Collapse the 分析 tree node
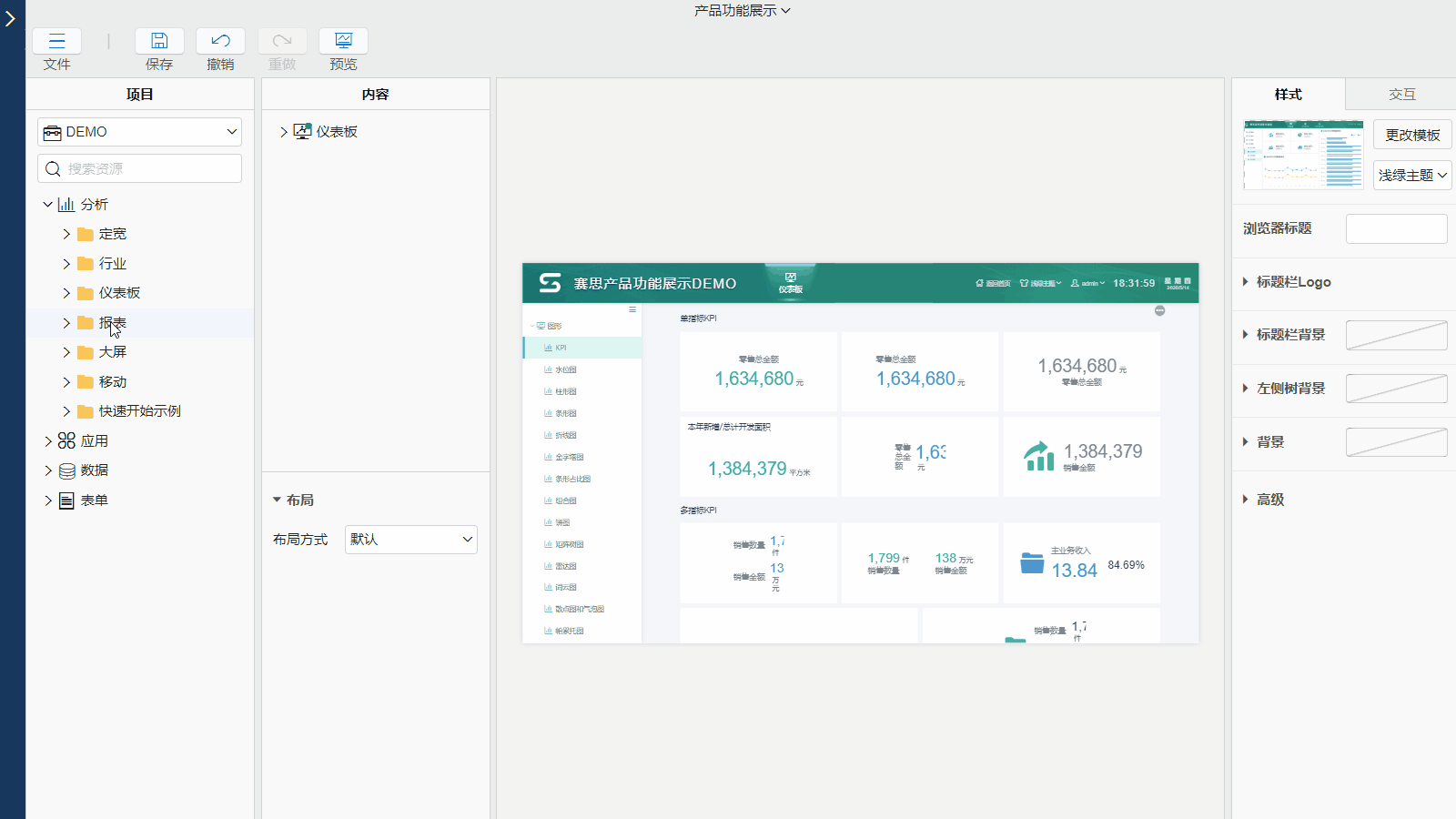 tap(48, 205)
